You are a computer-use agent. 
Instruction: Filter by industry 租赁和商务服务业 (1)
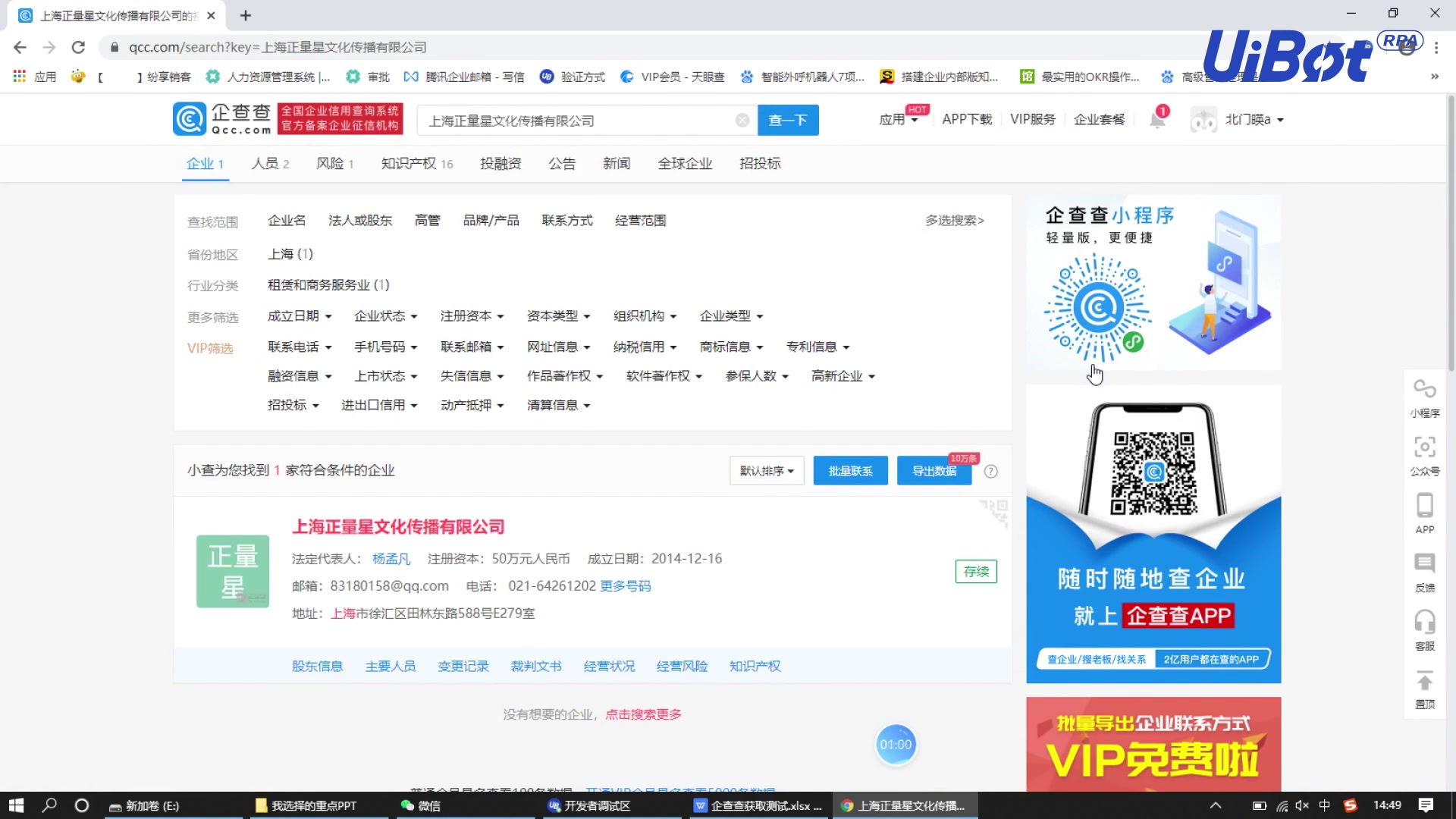(x=328, y=285)
